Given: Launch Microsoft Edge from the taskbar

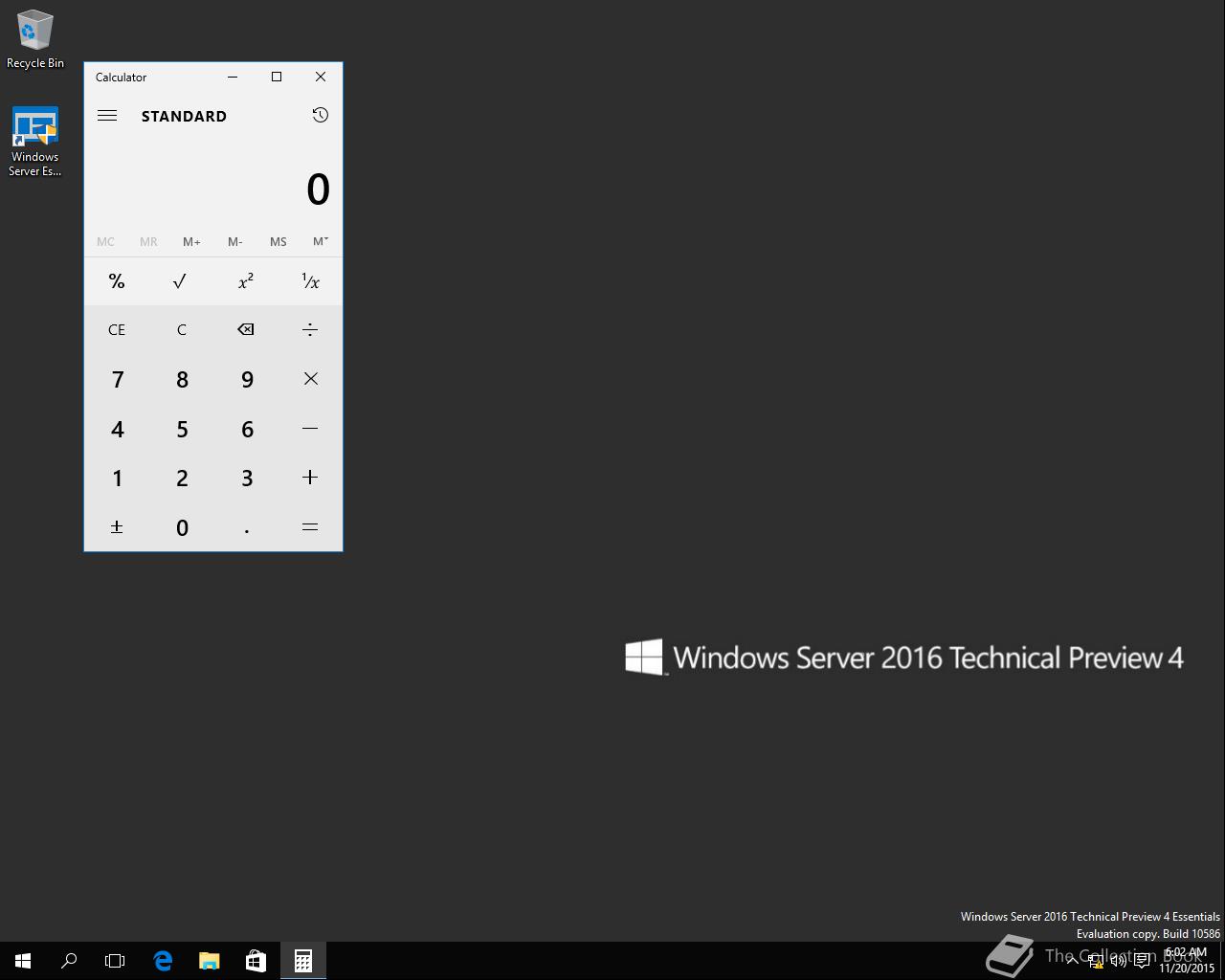Looking at the screenshot, I should tap(163, 961).
